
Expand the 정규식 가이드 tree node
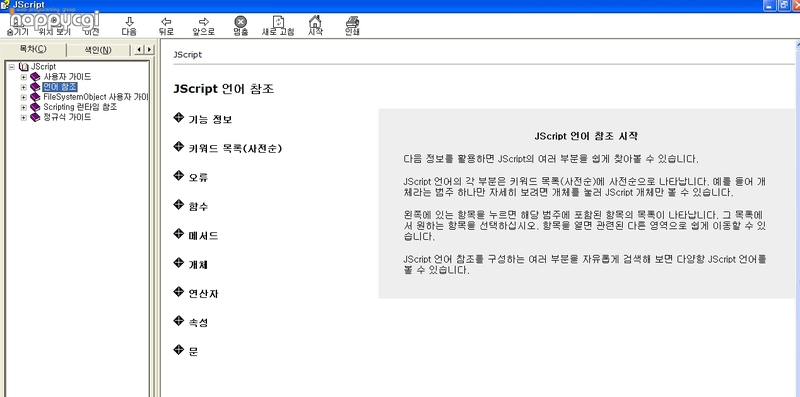(x=23, y=117)
